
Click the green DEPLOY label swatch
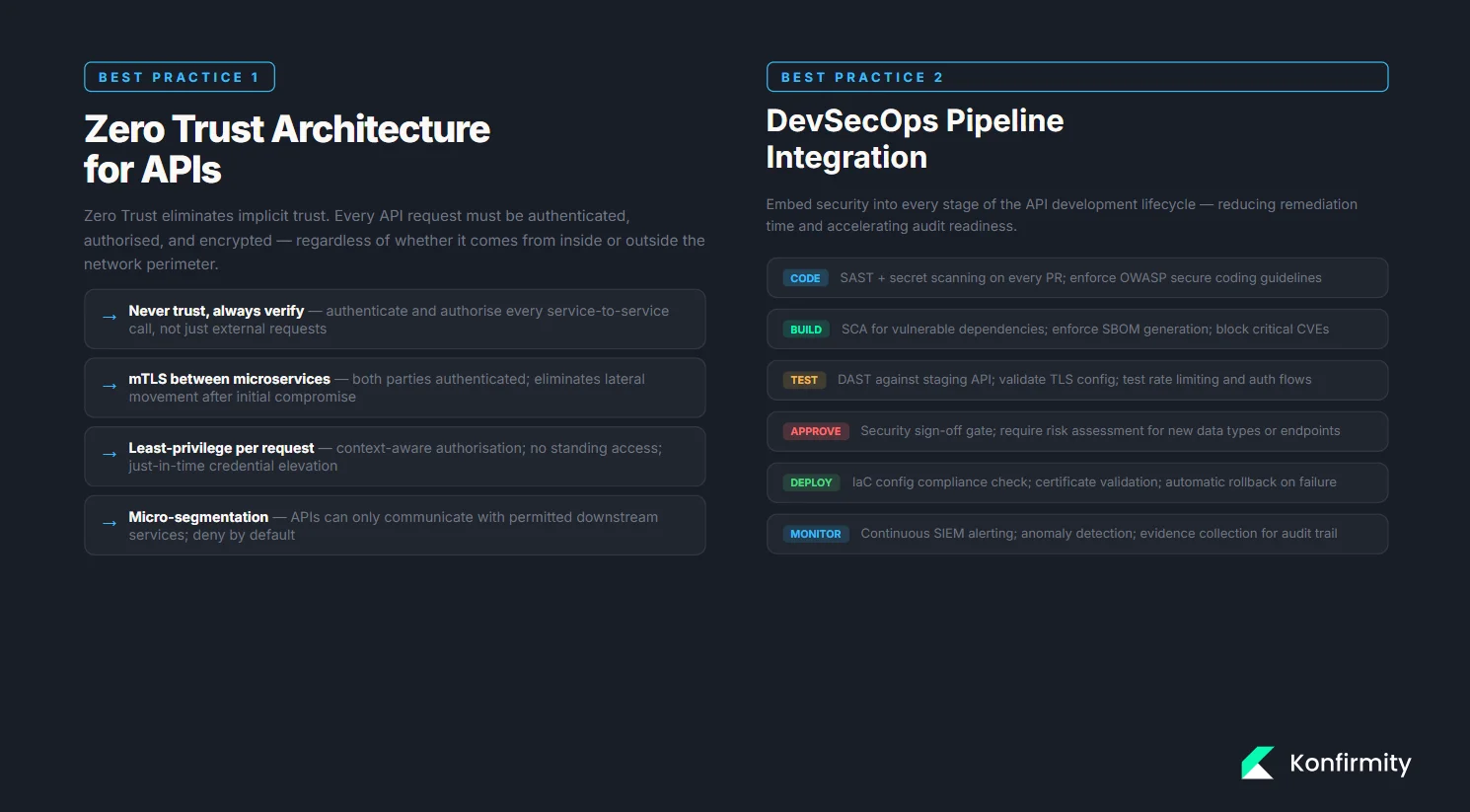pyautogui.click(x=810, y=481)
